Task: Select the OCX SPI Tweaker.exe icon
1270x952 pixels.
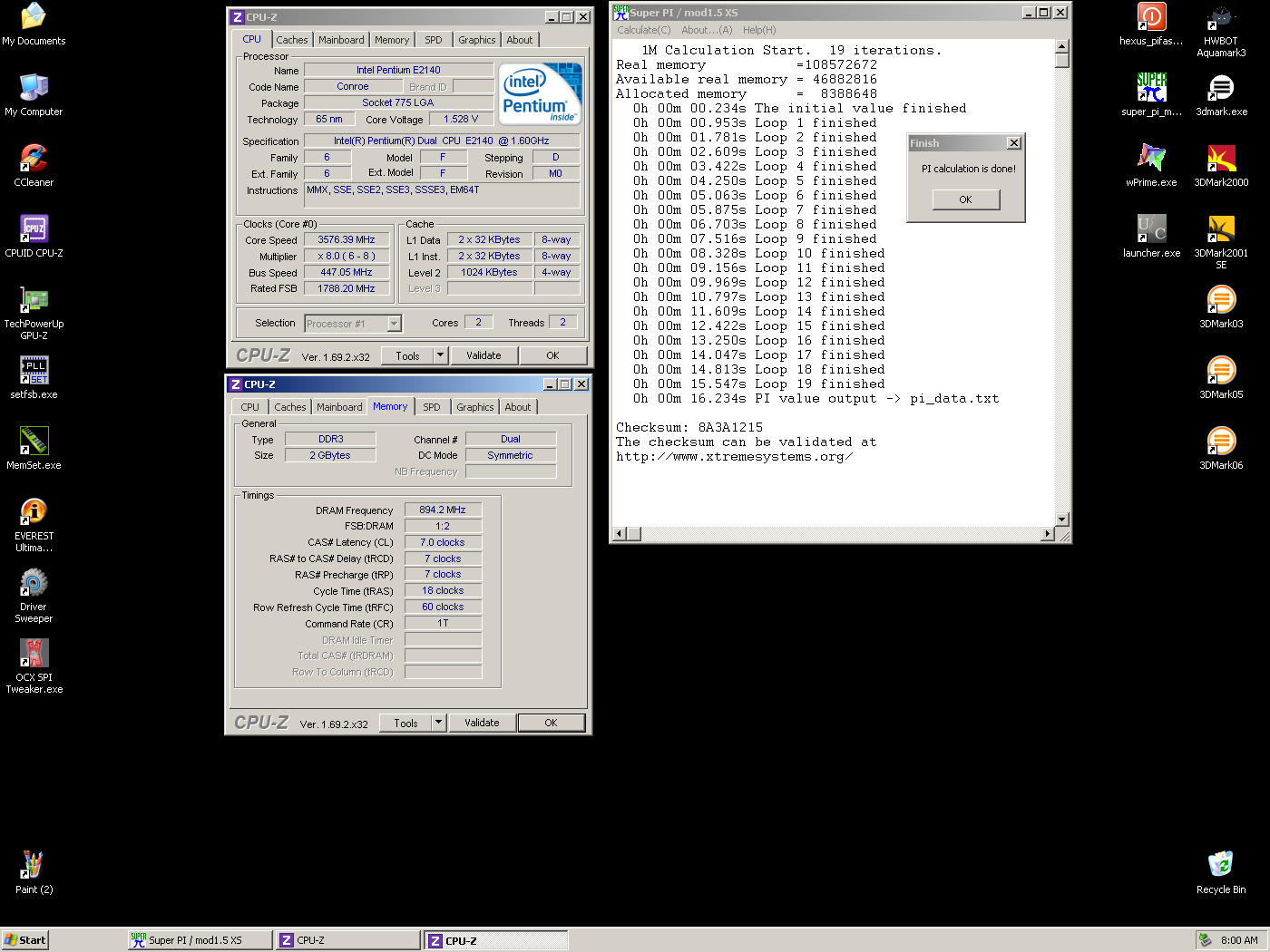Action: click(34, 666)
